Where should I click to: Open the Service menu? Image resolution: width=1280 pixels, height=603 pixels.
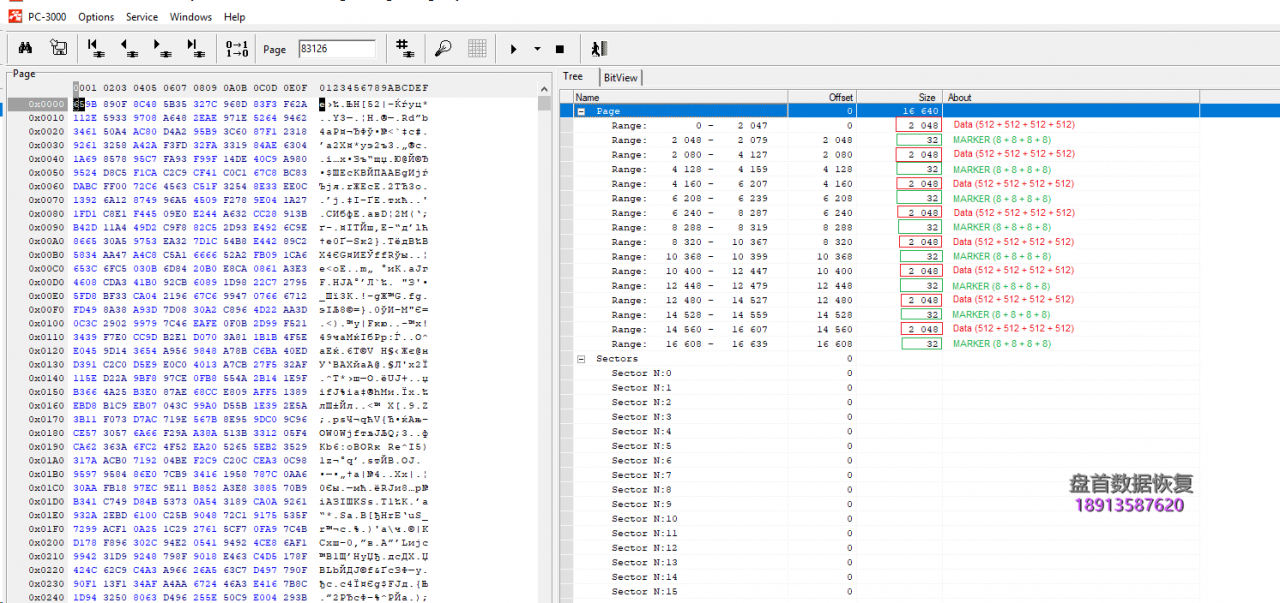click(142, 17)
